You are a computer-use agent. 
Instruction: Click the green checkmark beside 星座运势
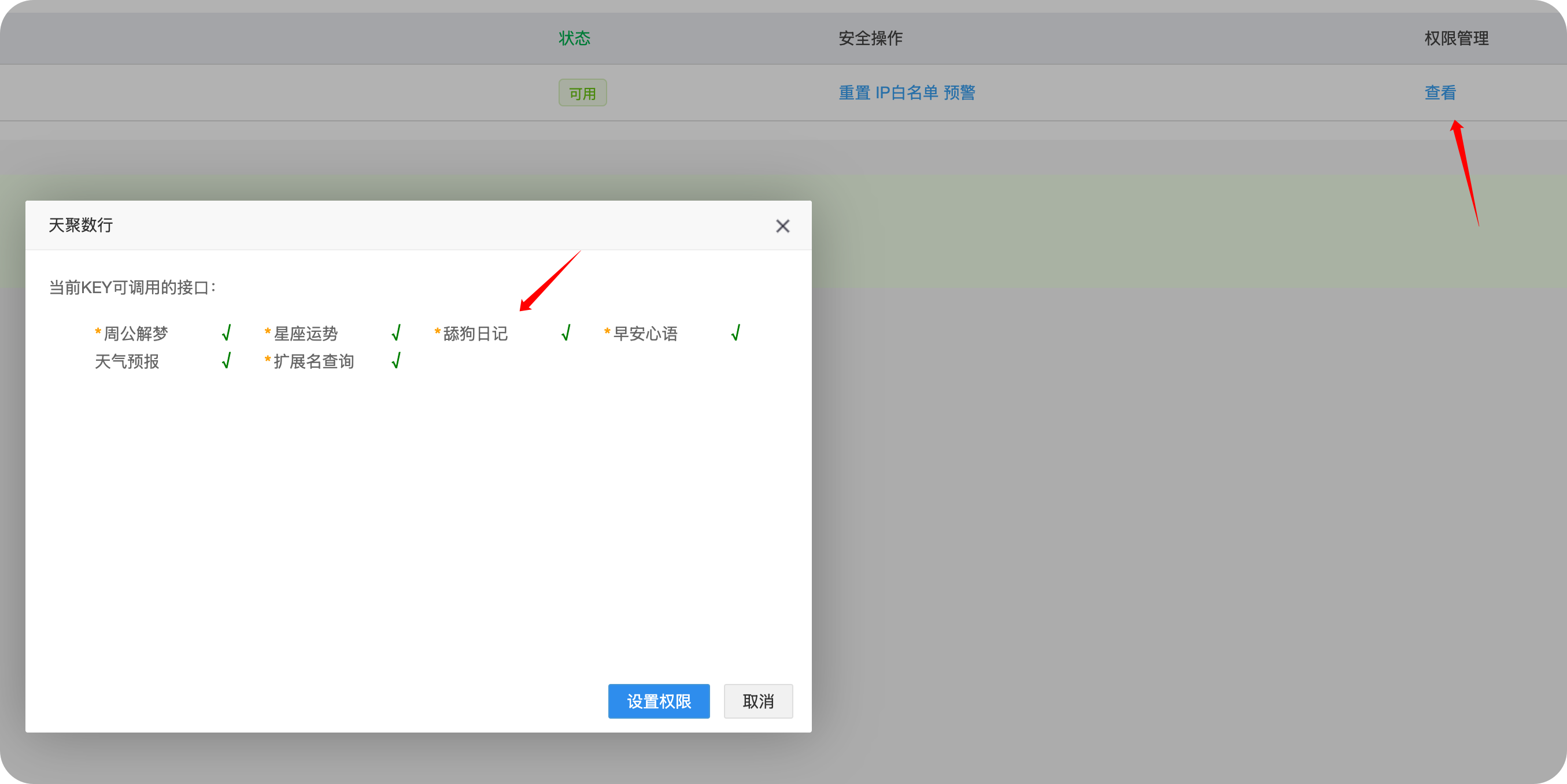pyautogui.click(x=396, y=333)
